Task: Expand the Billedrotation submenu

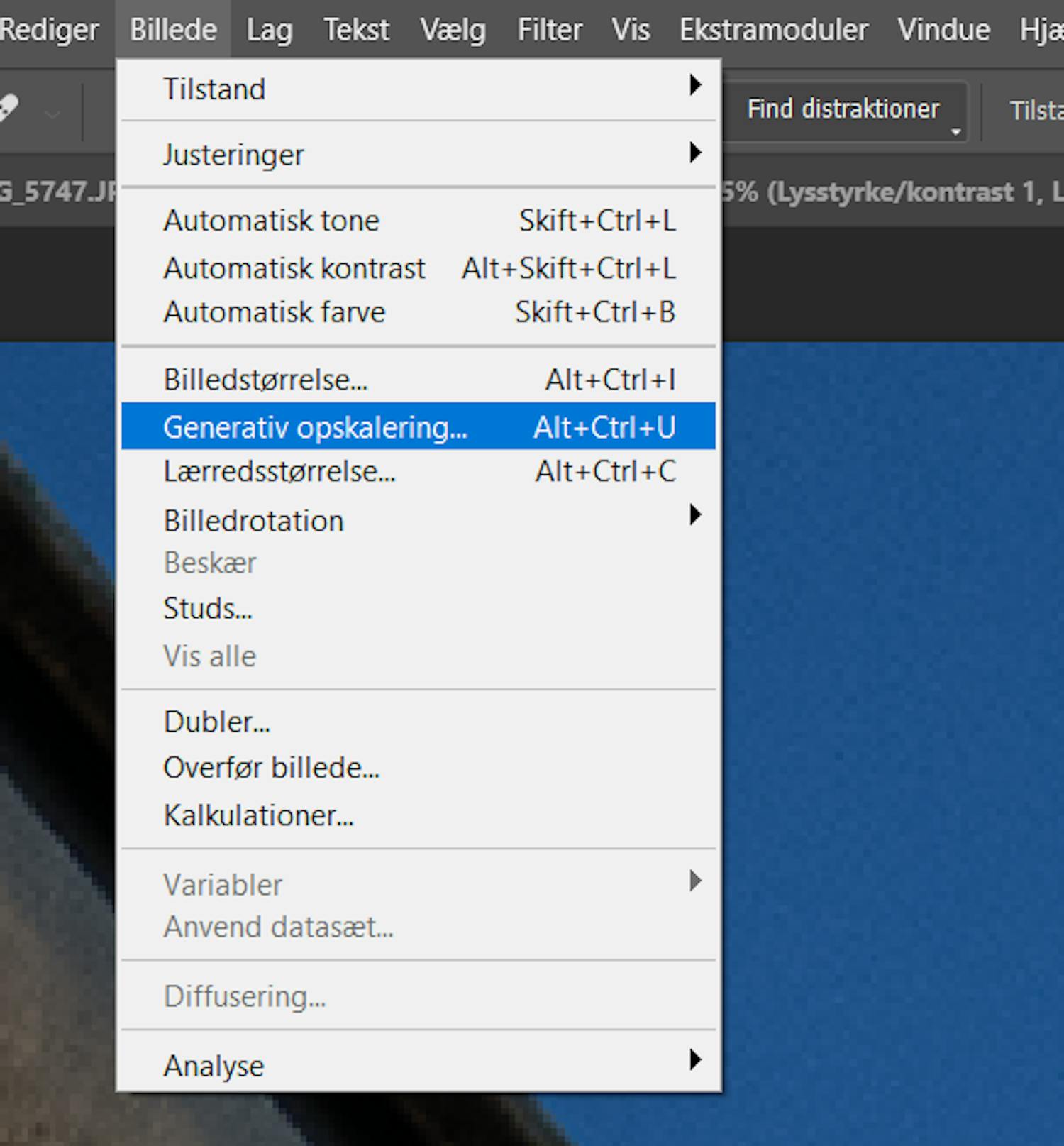Action: click(419, 520)
